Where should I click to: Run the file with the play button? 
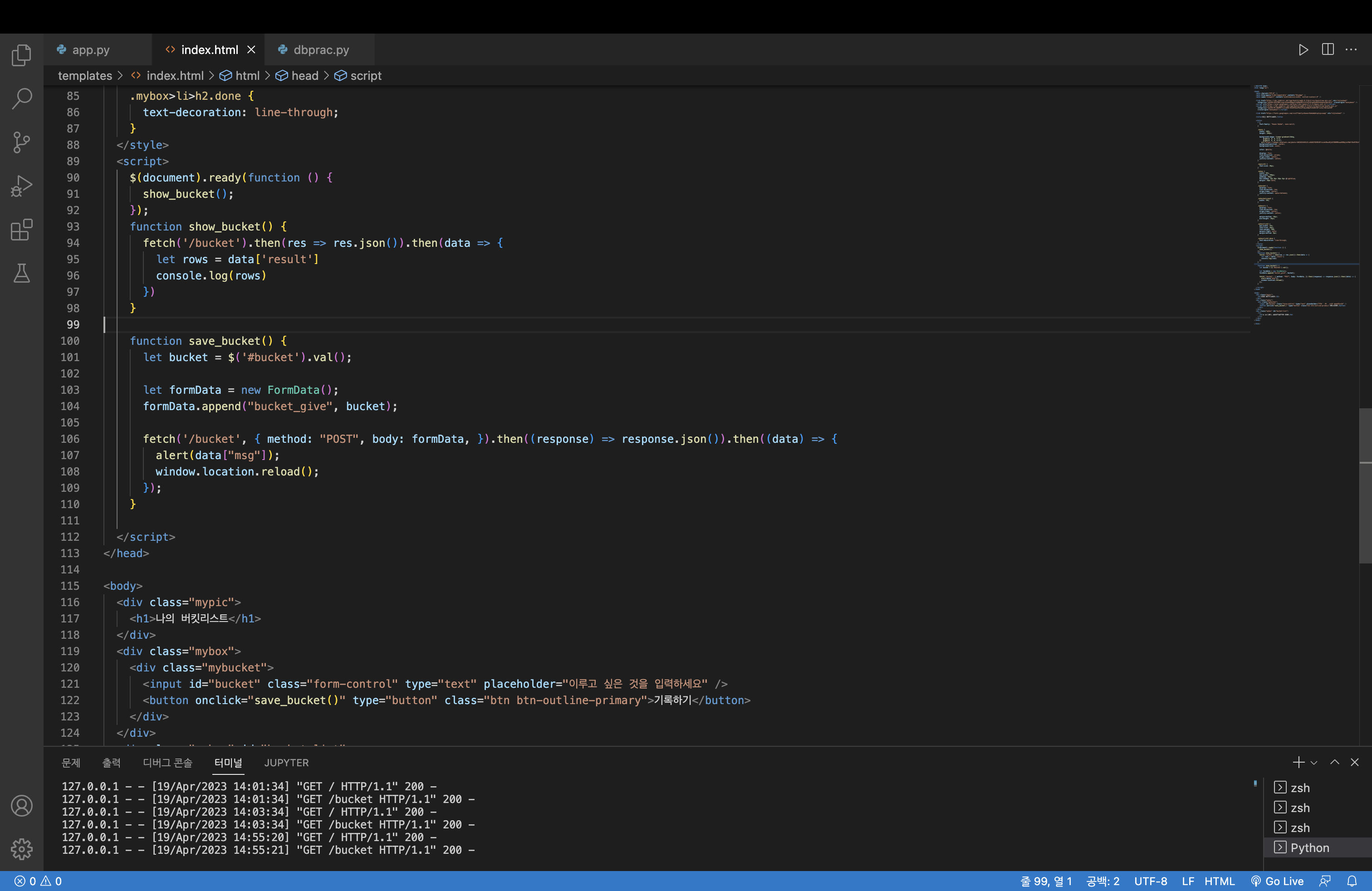click(1303, 49)
